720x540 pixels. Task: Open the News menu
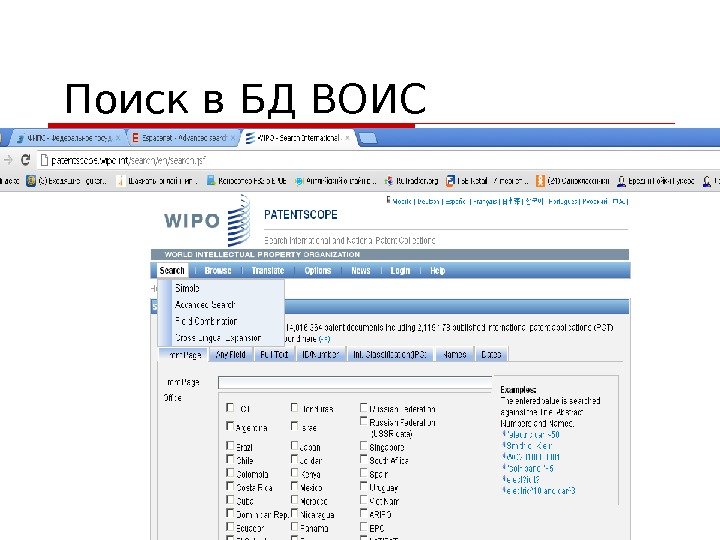pos(361,270)
